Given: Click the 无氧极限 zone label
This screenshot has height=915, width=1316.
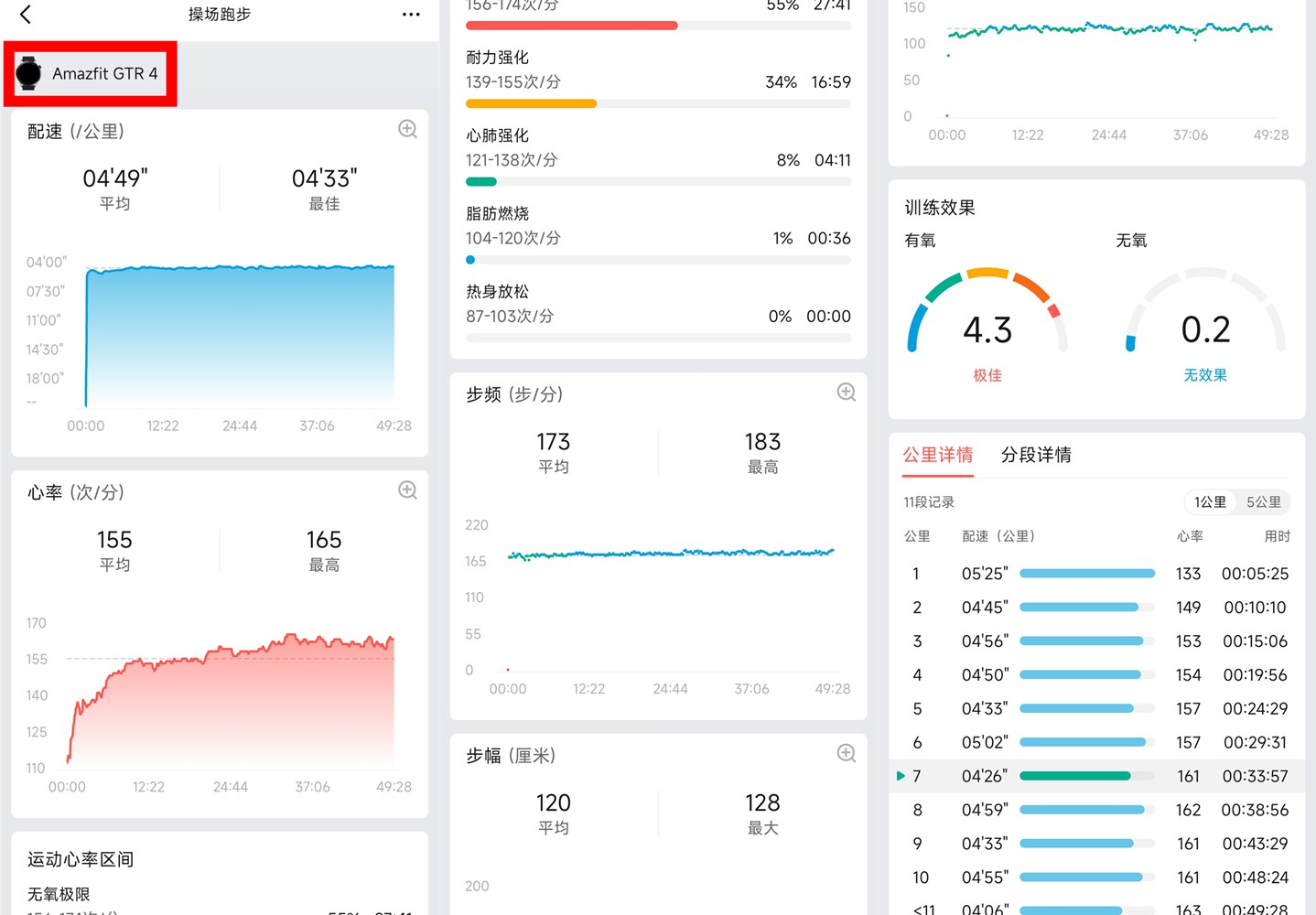Looking at the screenshot, I should pos(59,894).
